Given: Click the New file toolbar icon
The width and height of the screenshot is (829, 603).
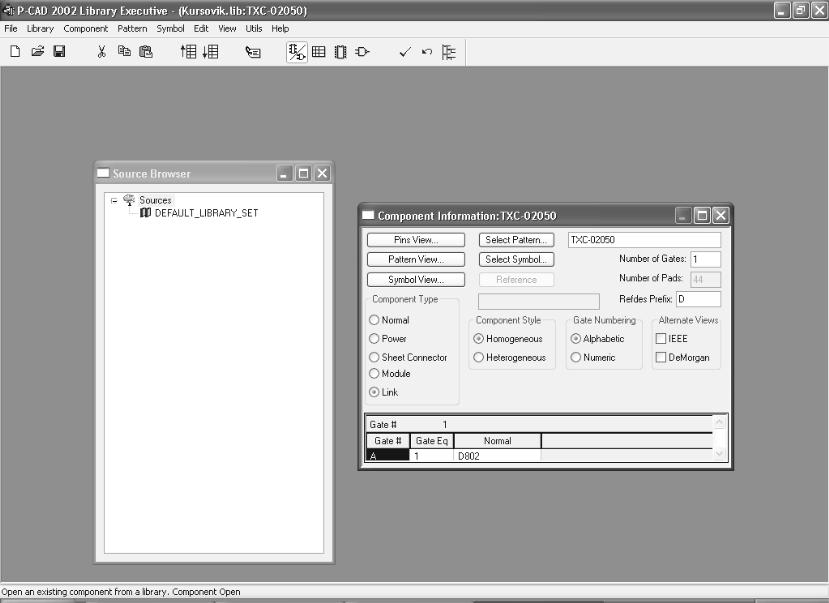Looking at the screenshot, I should (x=15, y=51).
